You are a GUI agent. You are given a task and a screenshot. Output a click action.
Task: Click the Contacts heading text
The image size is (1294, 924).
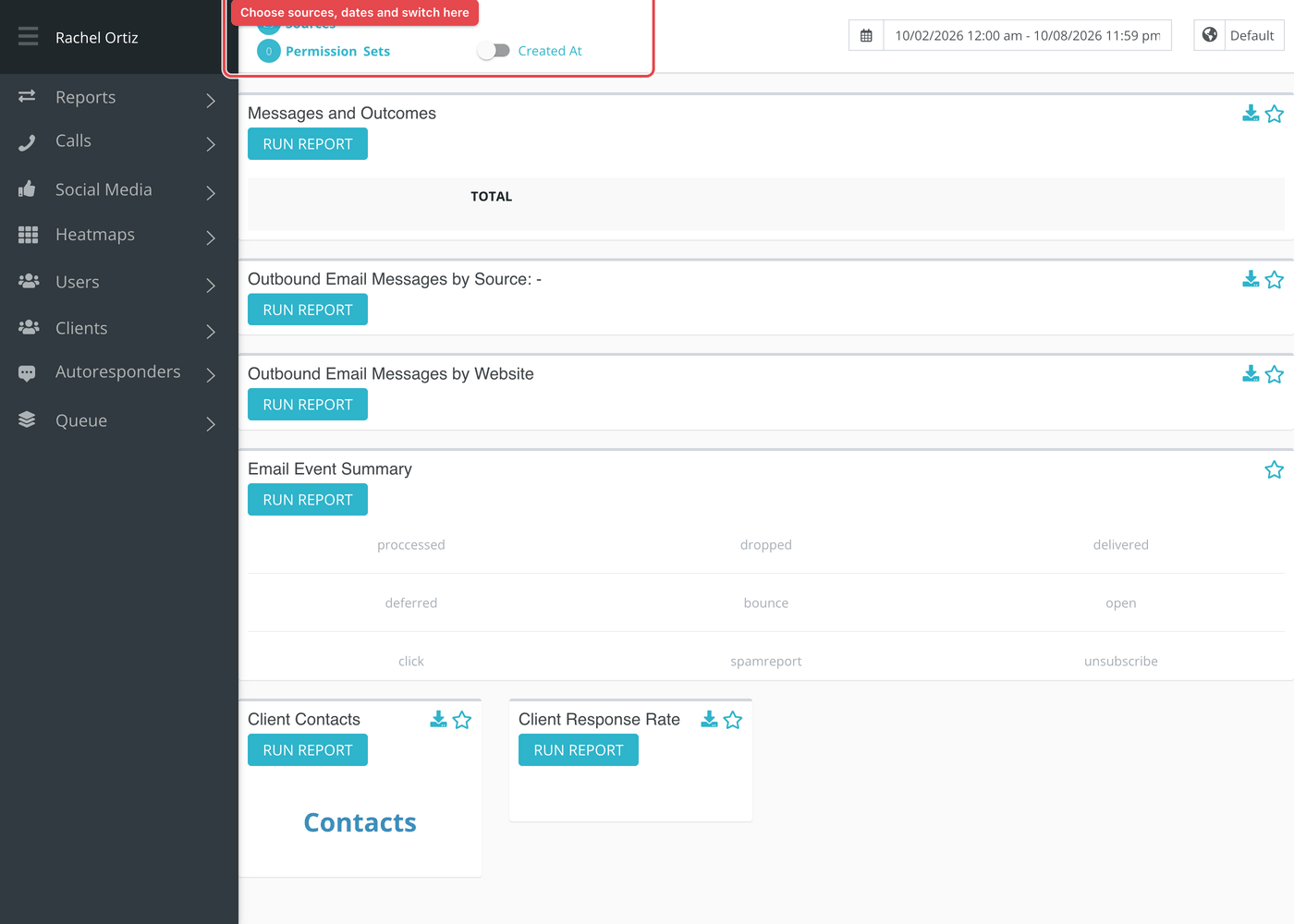tap(360, 822)
